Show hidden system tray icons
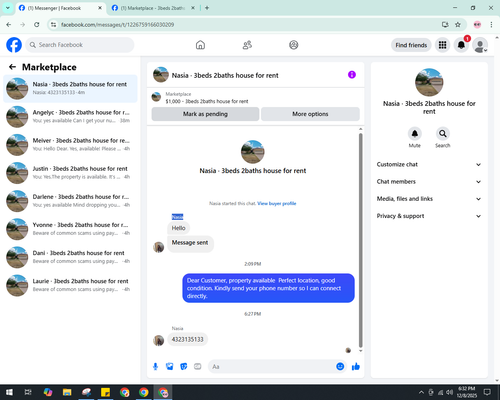 point(421,392)
